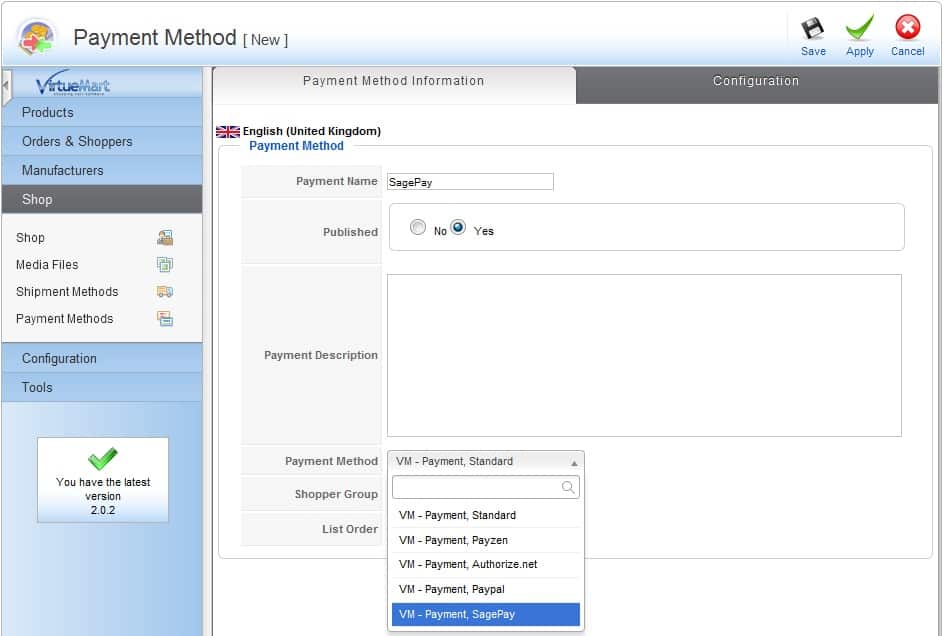Collapse the sidebar with left edge arrow

click(6, 85)
